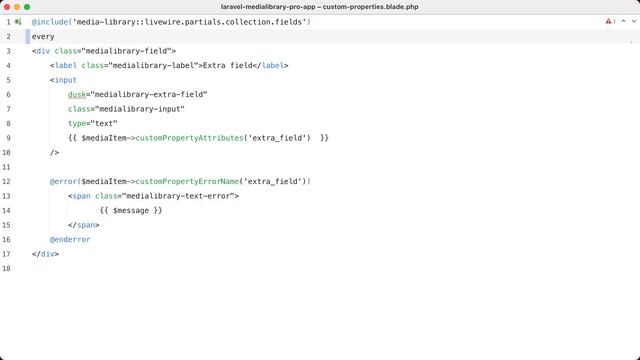This screenshot has width=640, height=360.
Task: Jump to previous highlighted error arrow
Action: pyautogui.click(x=623, y=21)
